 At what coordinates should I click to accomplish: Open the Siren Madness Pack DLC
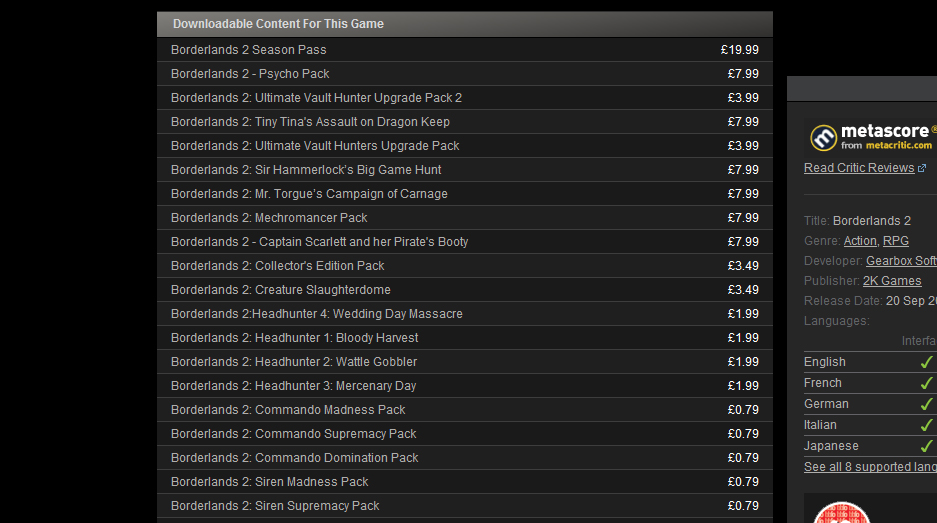pos(270,482)
